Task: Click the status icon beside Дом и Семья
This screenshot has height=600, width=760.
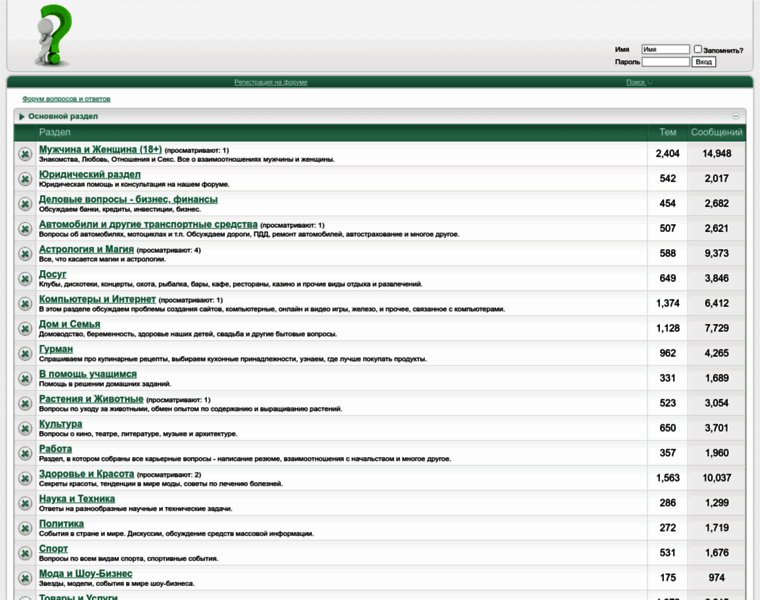Action: [x=25, y=329]
